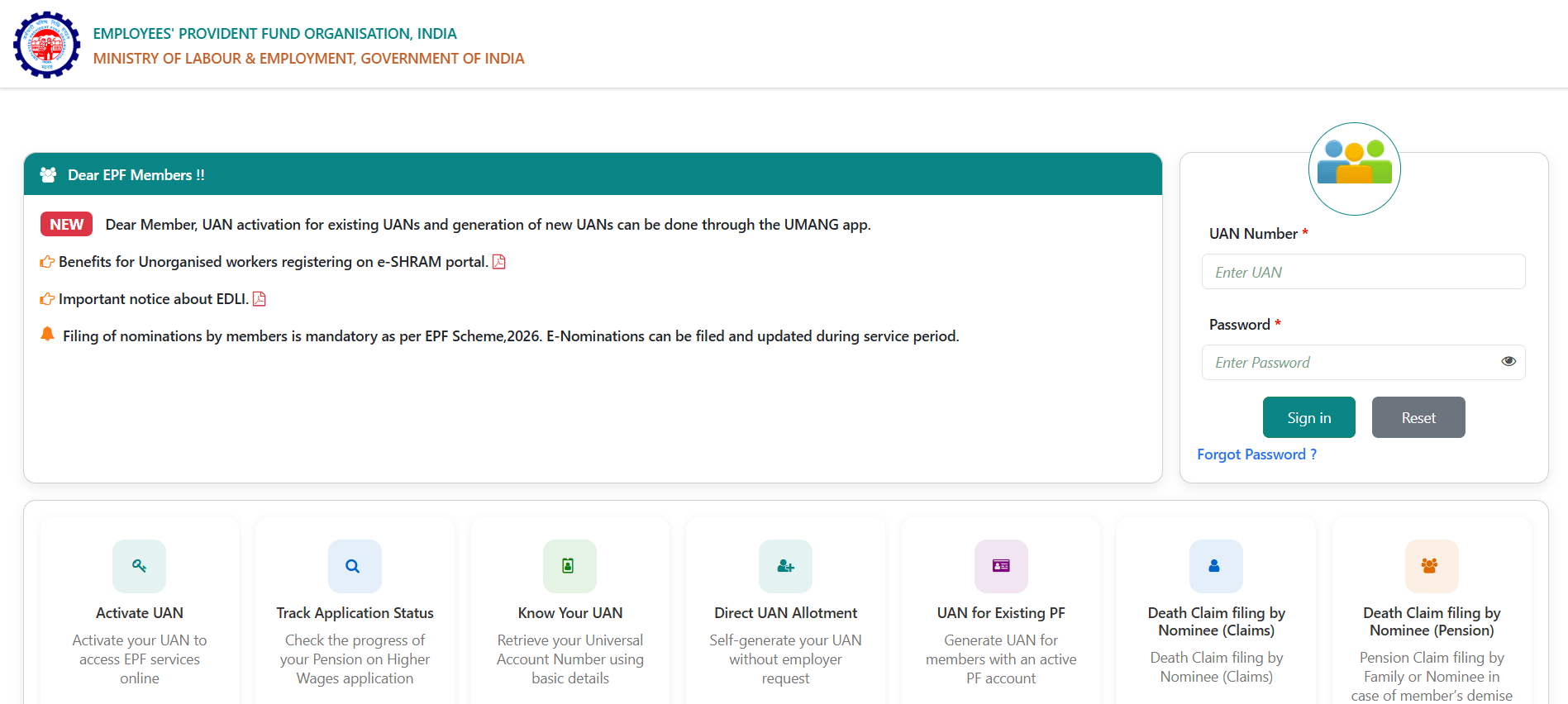Screen dimensions: 1568x704
Task: Click Ministry of Labour & Employment heading
Action: (308, 59)
